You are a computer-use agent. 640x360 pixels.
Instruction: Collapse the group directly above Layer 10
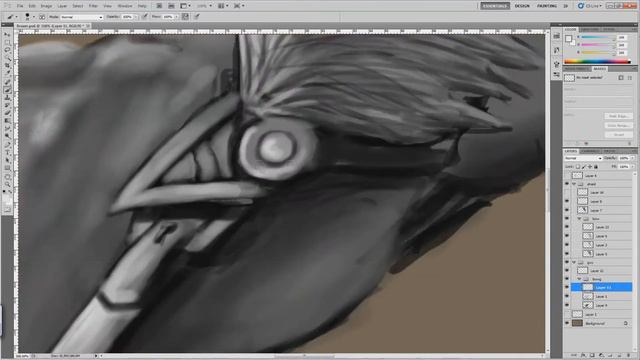coord(574,184)
